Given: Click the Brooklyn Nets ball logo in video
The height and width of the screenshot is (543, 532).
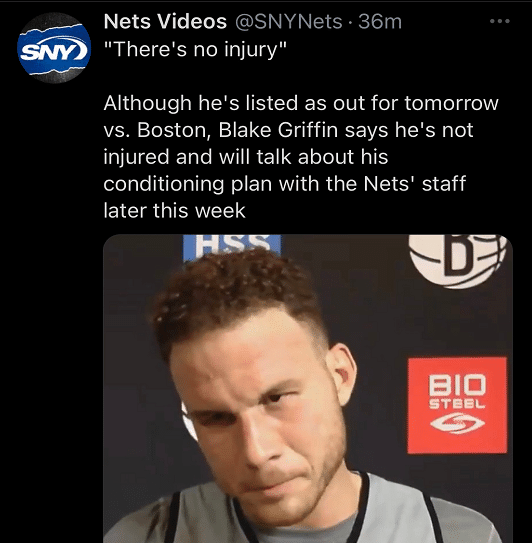Looking at the screenshot, I should 458,261.
